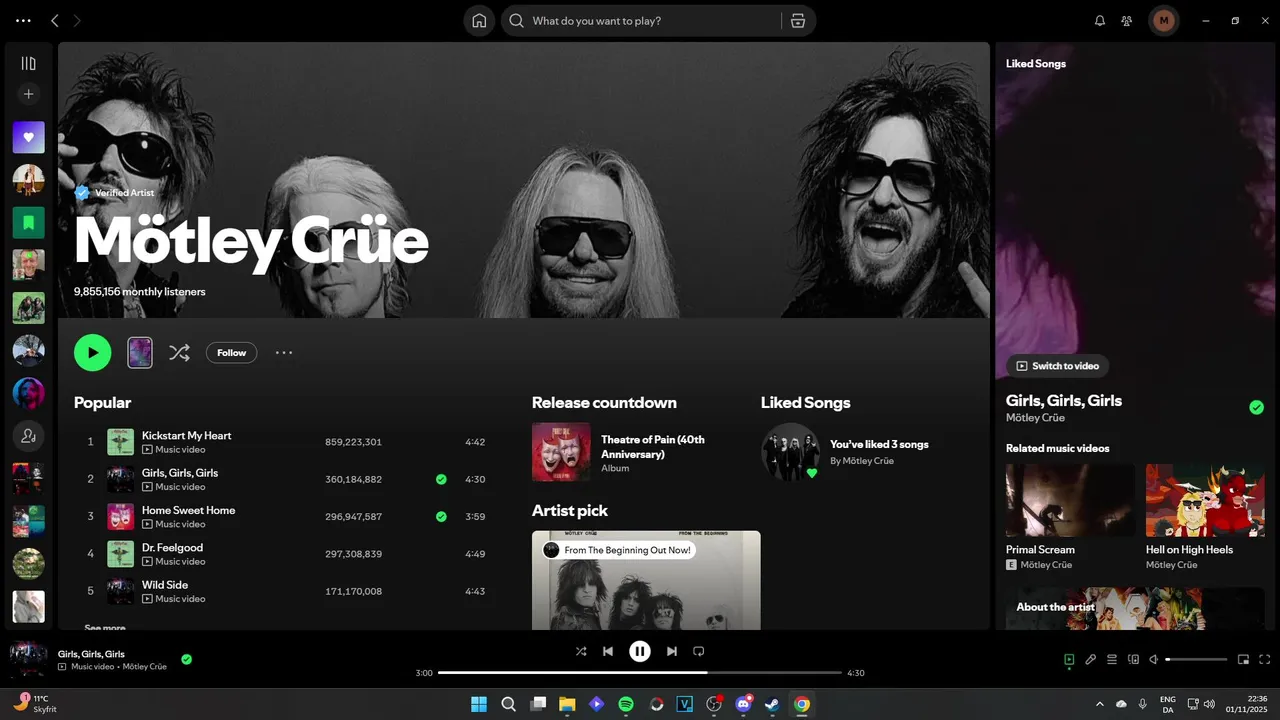Open You've liked 3 songs
The height and width of the screenshot is (720, 1280).
tap(879, 444)
